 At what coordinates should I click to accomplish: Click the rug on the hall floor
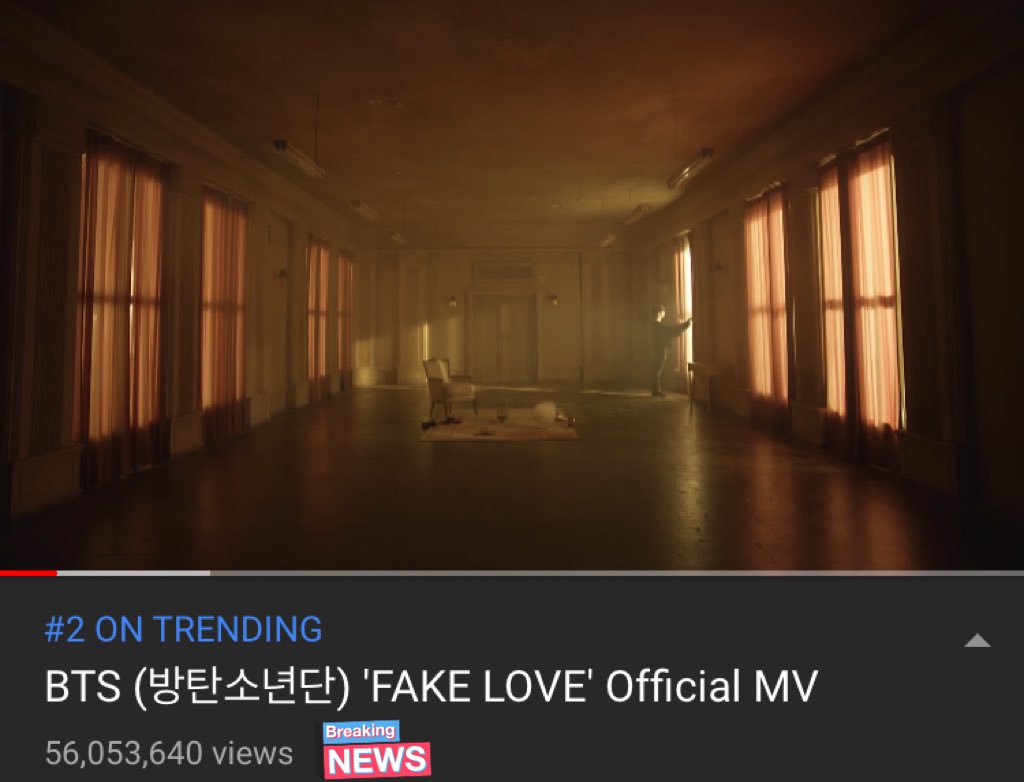[x=500, y=426]
